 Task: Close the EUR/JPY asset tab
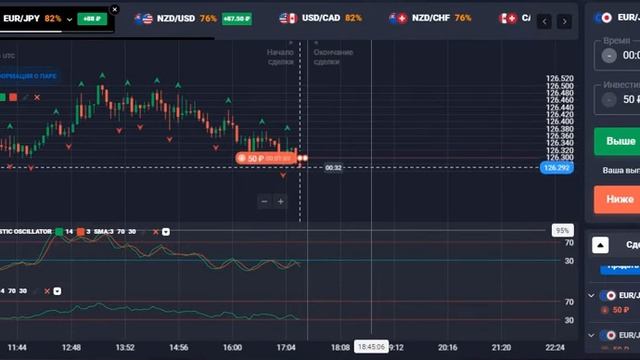(x=115, y=9)
